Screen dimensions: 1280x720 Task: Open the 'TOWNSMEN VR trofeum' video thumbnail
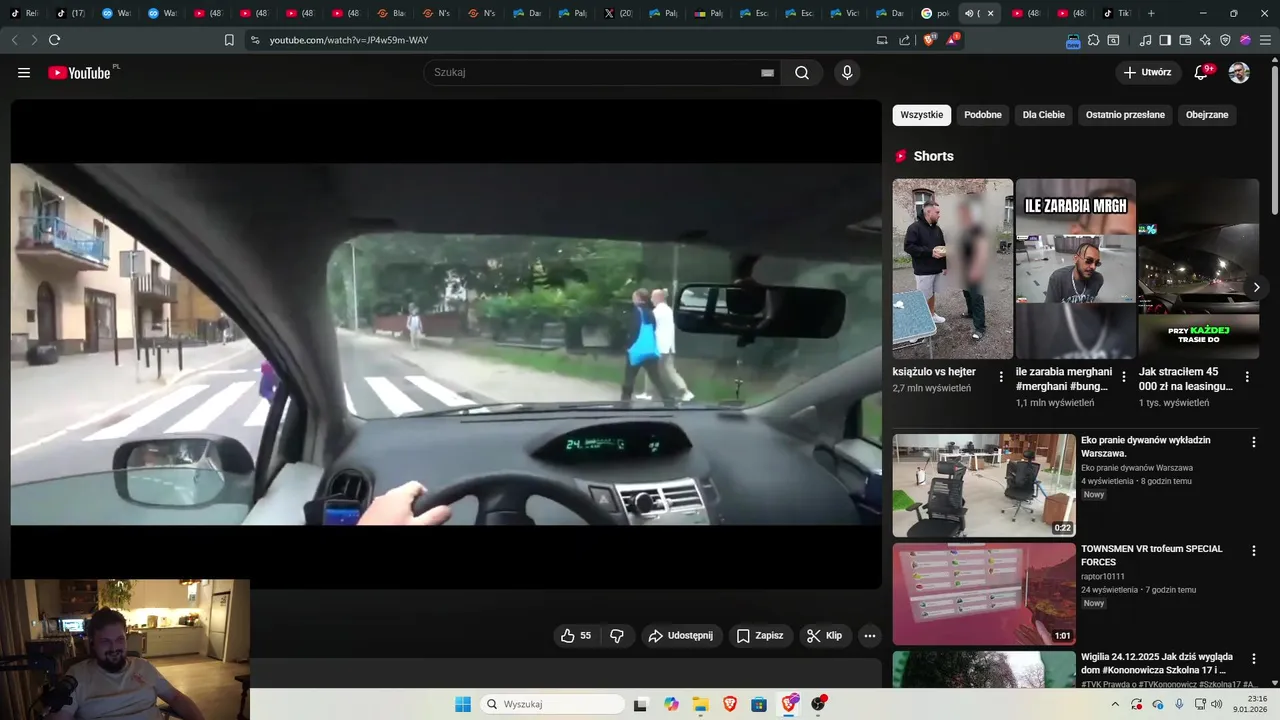(984, 594)
